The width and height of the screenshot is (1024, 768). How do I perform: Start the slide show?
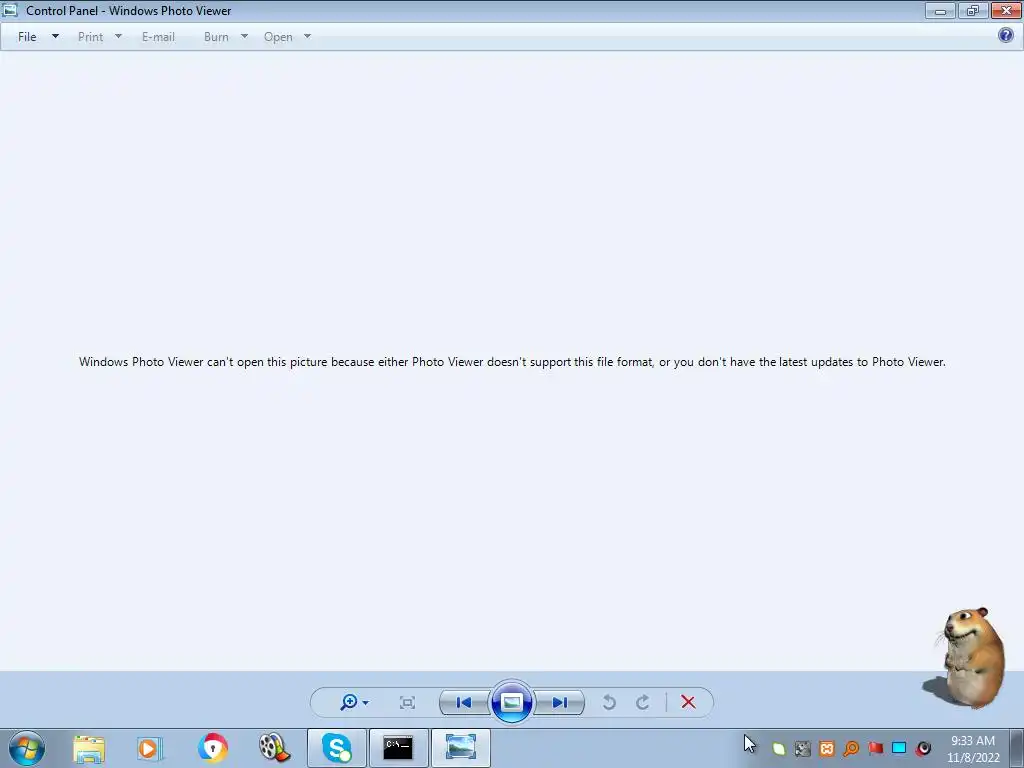(511, 702)
